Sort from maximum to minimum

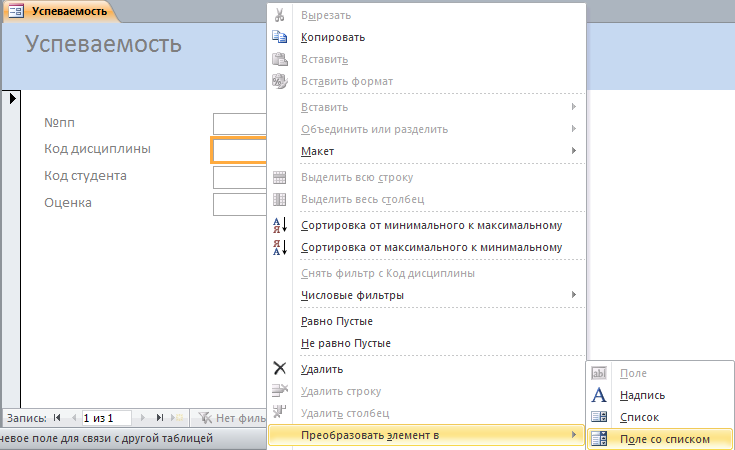[427, 248]
